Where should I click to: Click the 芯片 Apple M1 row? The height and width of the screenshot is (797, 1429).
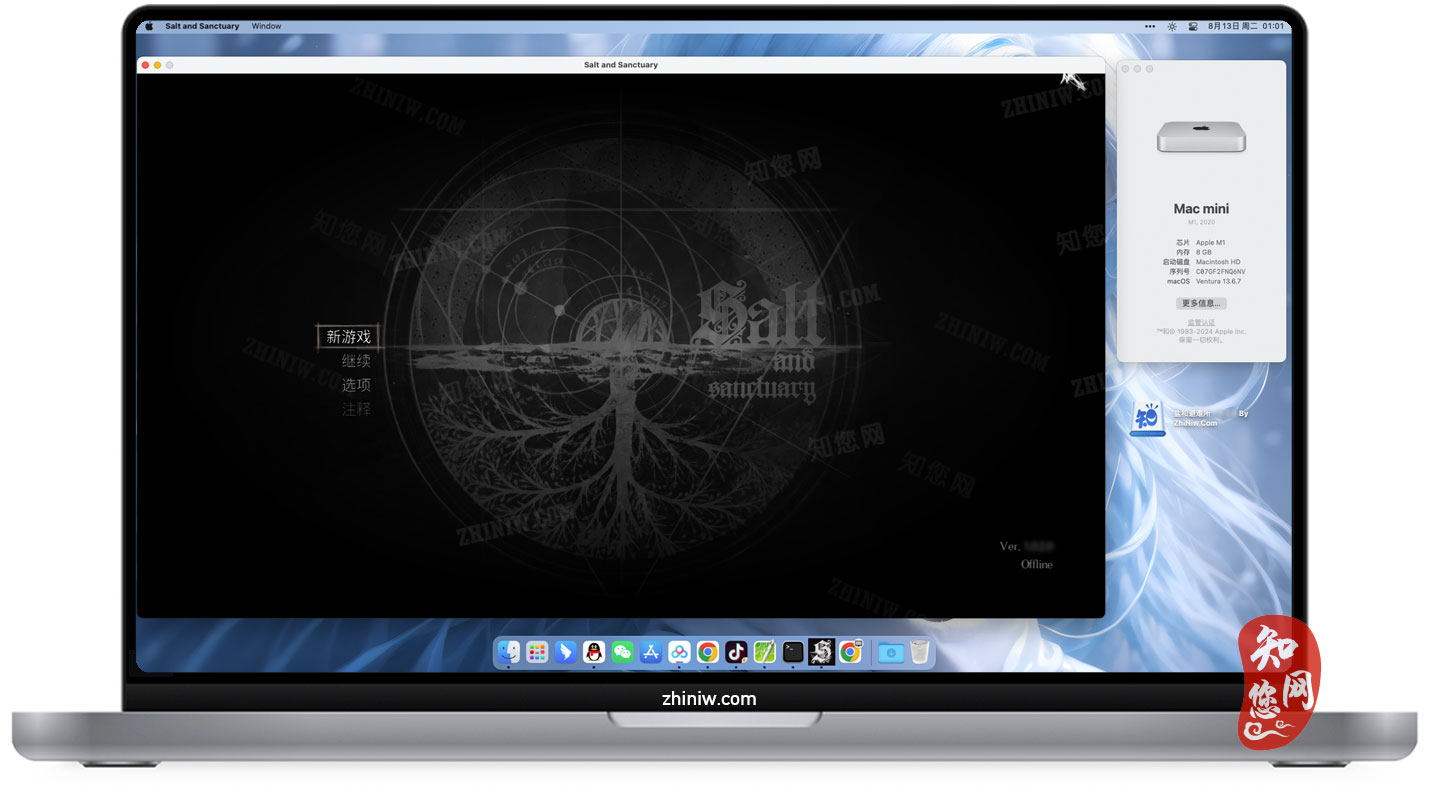pyautogui.click(x=1199, y=242)
